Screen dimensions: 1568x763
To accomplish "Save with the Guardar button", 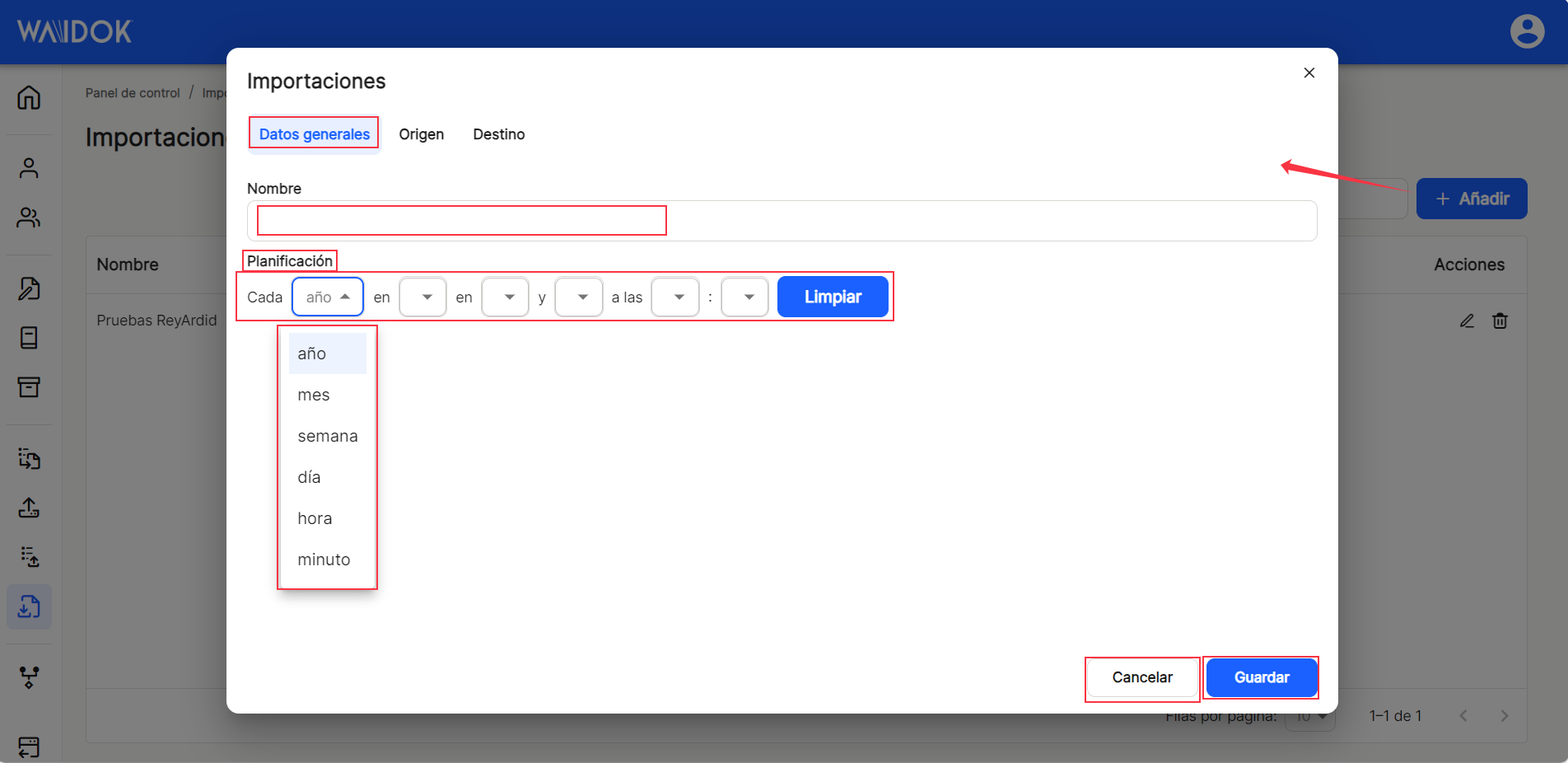I will [1262, 677].
